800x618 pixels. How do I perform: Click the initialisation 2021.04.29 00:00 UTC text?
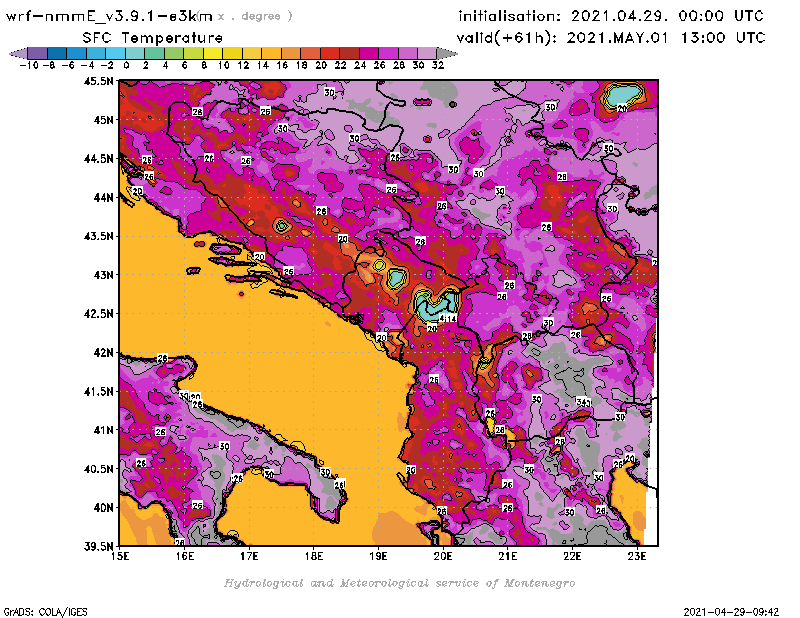[x=611, y=16]
